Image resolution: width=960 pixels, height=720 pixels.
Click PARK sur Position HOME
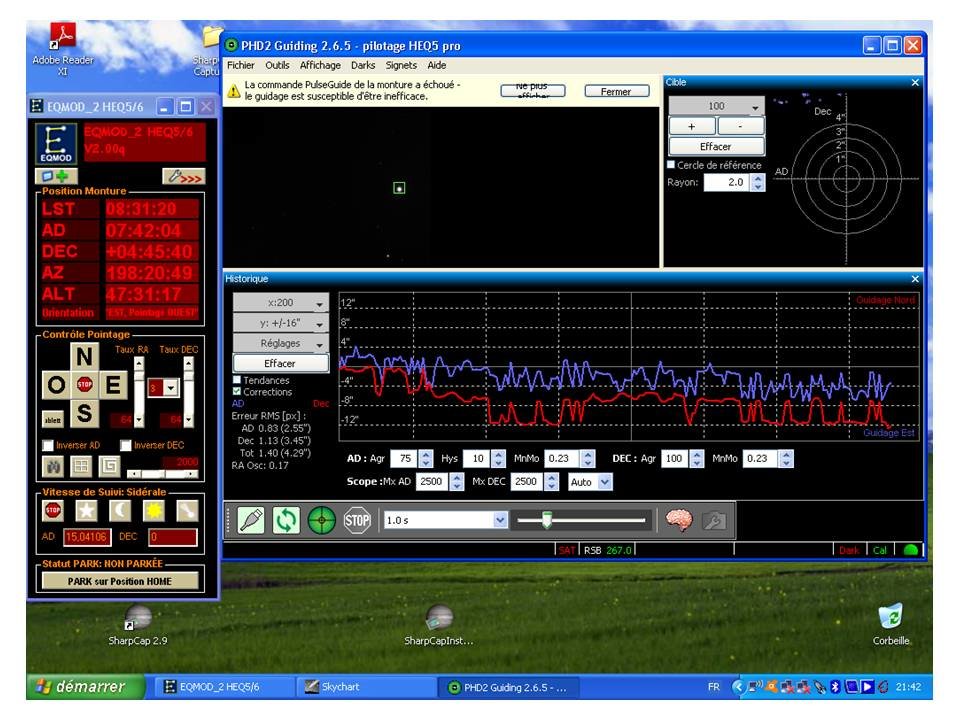point(119,581)
